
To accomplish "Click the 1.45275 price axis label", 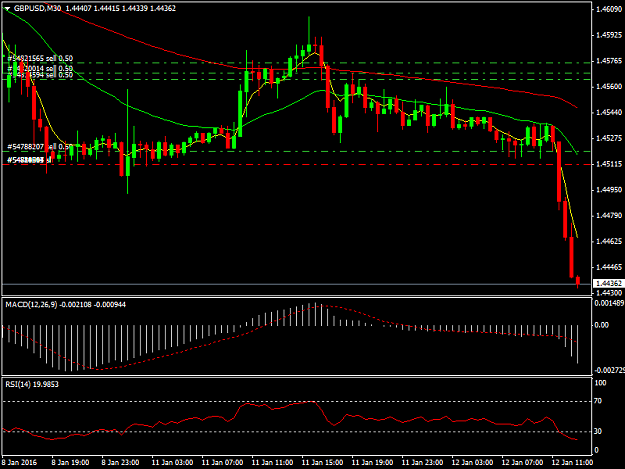I will (x=609, y=138).
